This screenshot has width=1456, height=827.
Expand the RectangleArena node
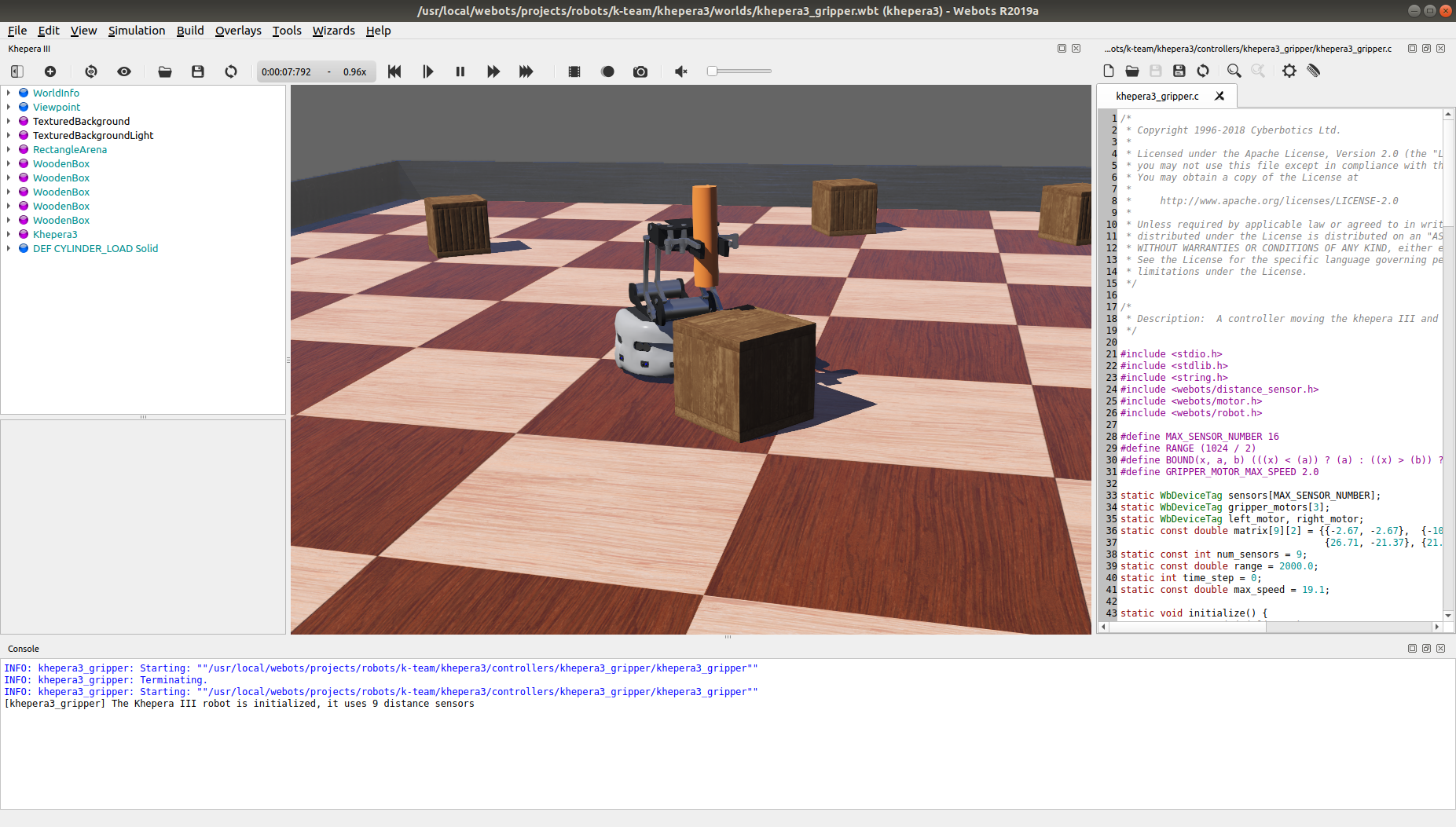pyautogui.click(x=9, y=149)
